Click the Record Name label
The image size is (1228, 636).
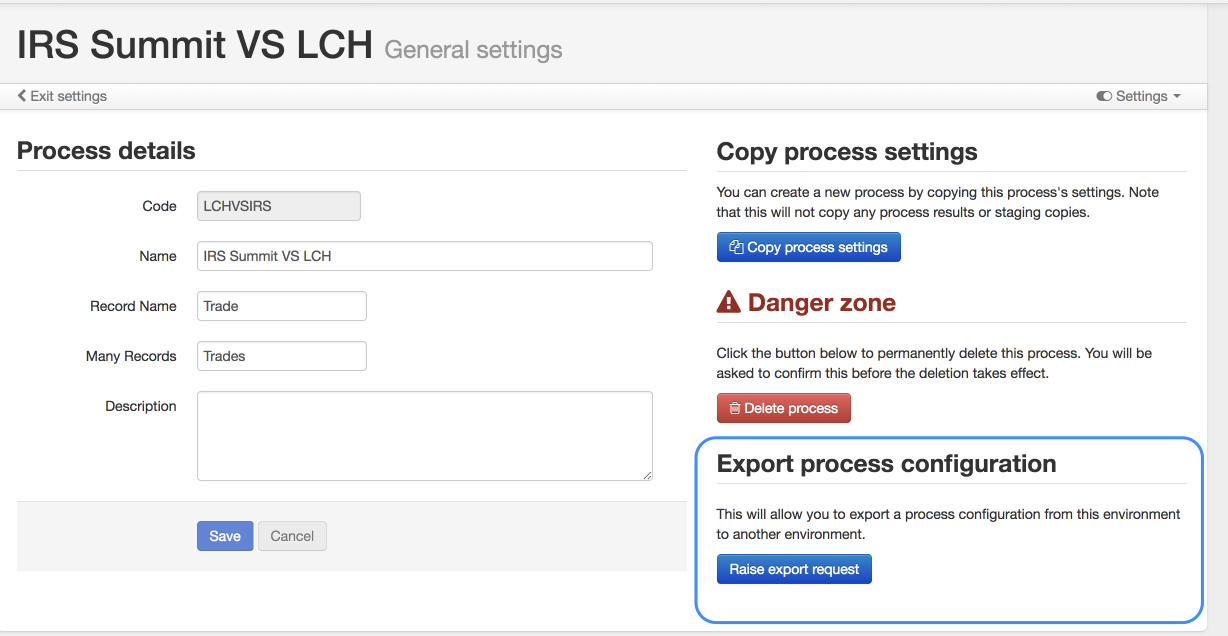tap(133, 306)
